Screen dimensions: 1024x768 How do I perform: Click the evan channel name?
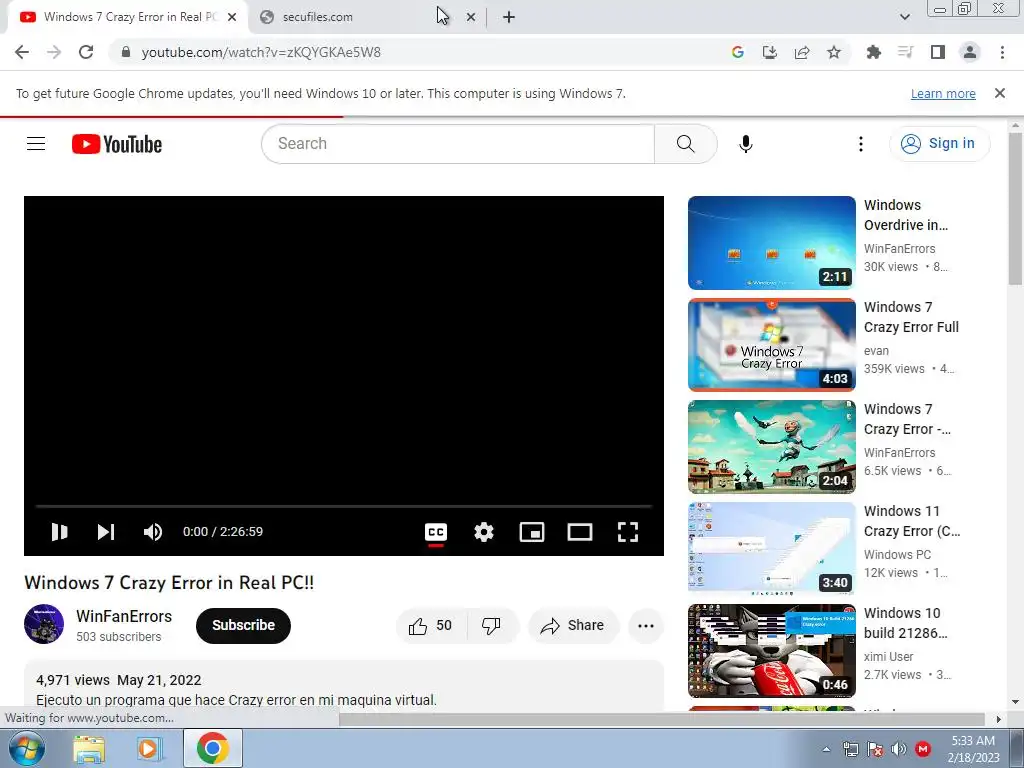876,351
